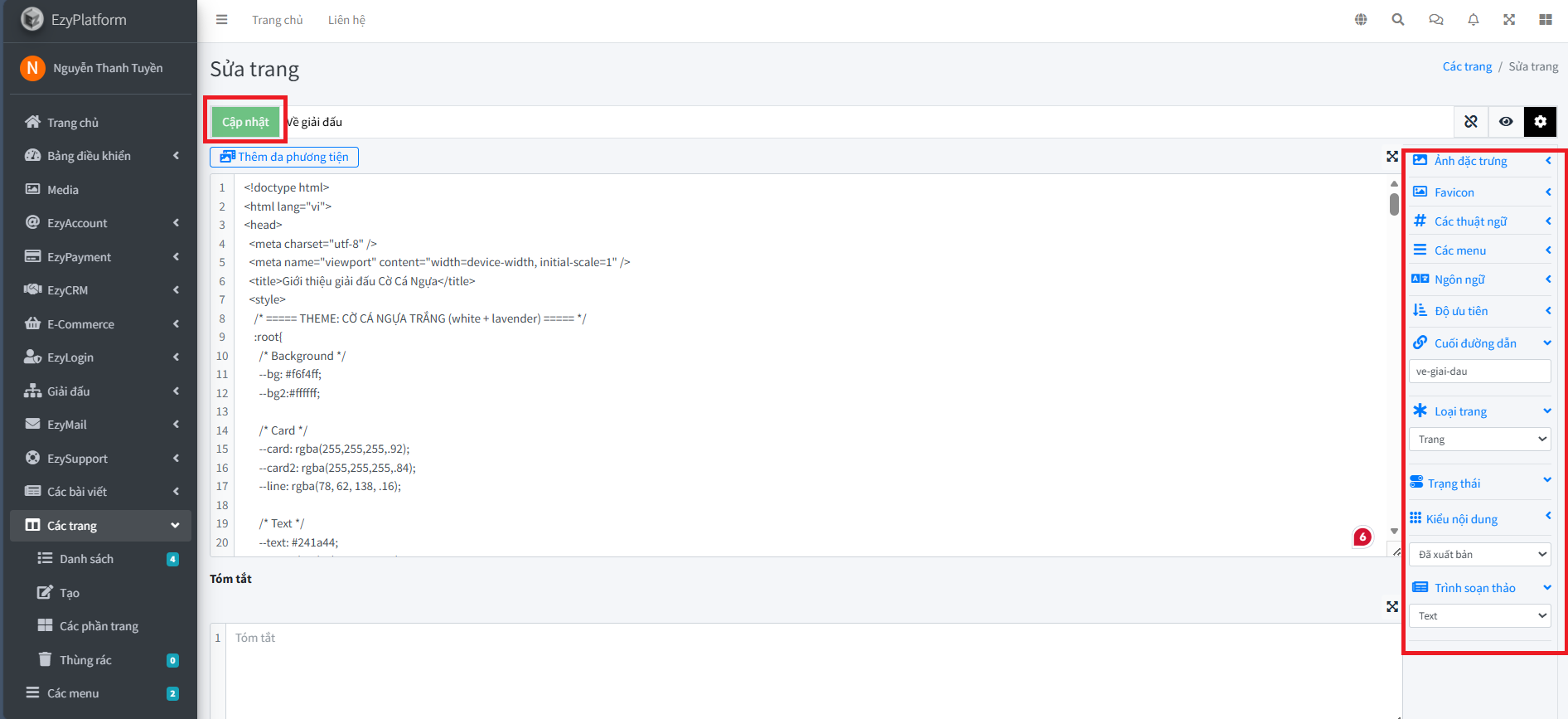Click the search magnifier icon

point(1398,20)
